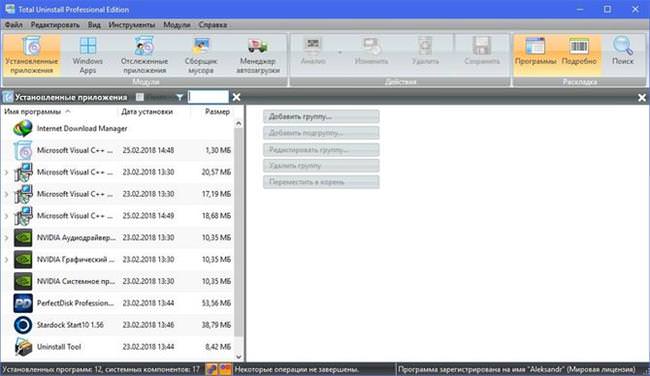This screenshot has width=650, height=376.
Task: Open the Модули menu
Action: click(x=177, y=25)
